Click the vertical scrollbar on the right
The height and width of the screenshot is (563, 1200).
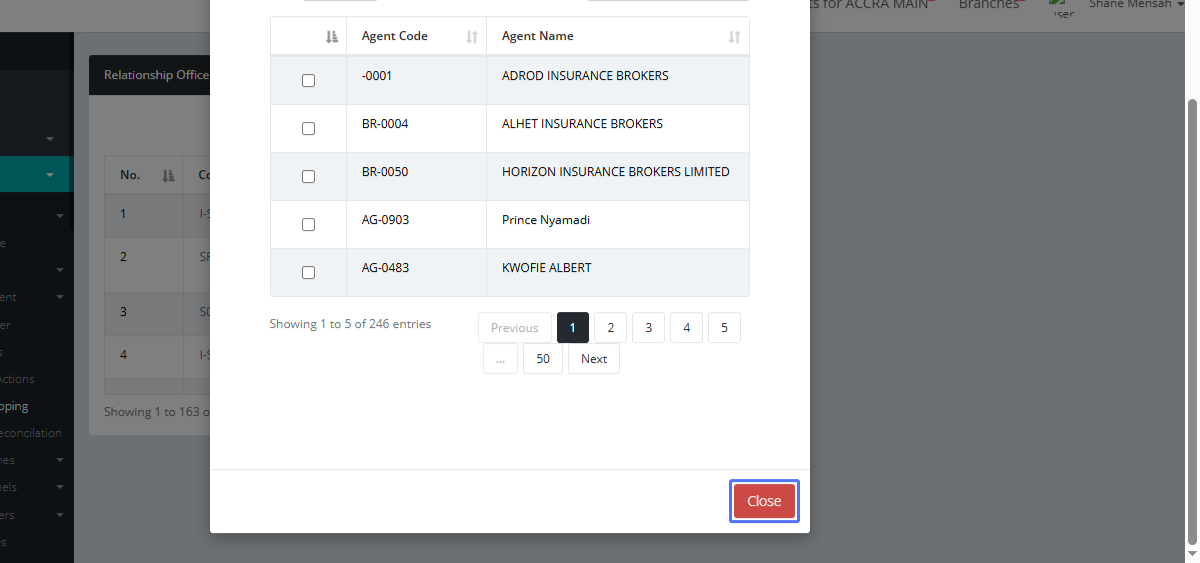[x=1191, y=300]
